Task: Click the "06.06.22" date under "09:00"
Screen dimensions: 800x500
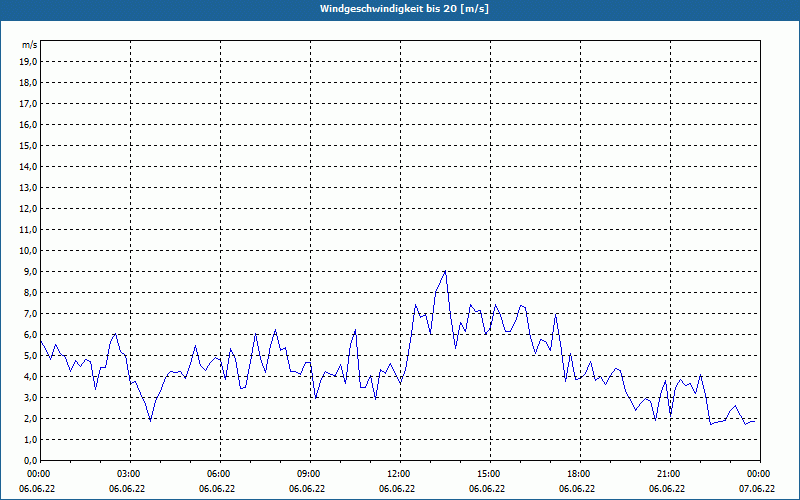Action: click(x=307, y=489)
